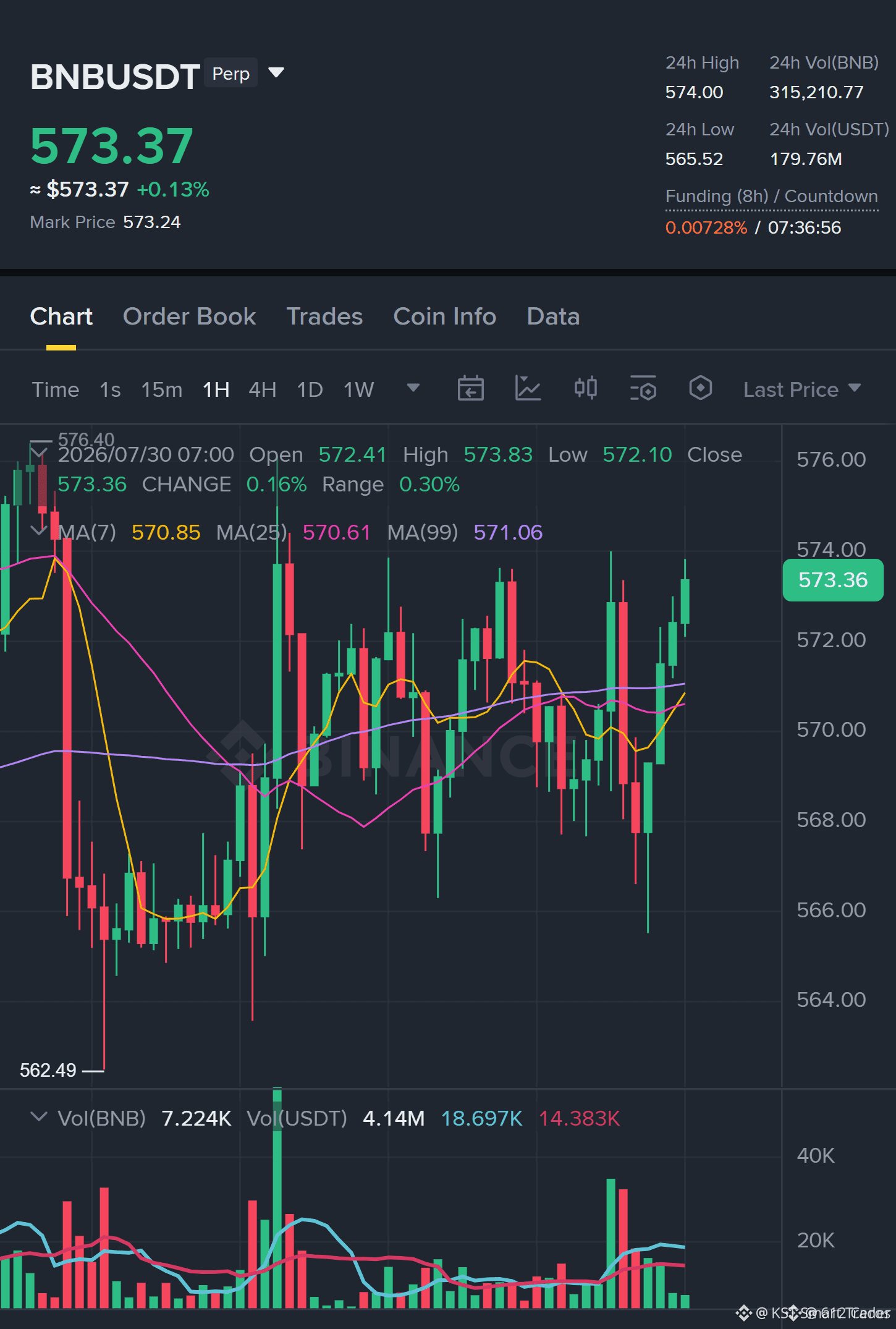Collapse the MA indicator legend
Image resolution: width=896 pixels, height=1329 pixels.
(x=39, y=530)
